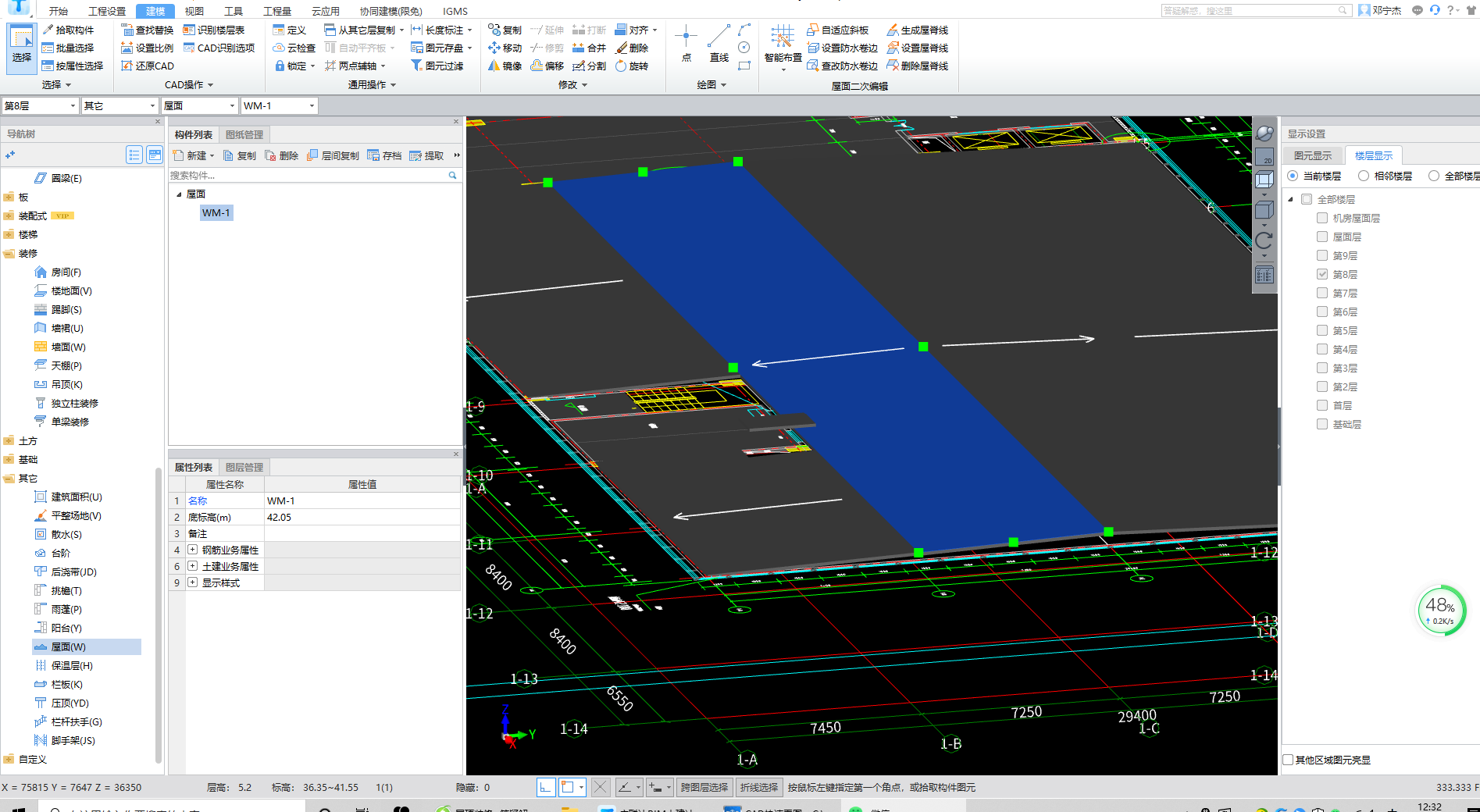Switch to 图层管理 tab
The width and height of the screenshot is (1480, 812).
244,467
